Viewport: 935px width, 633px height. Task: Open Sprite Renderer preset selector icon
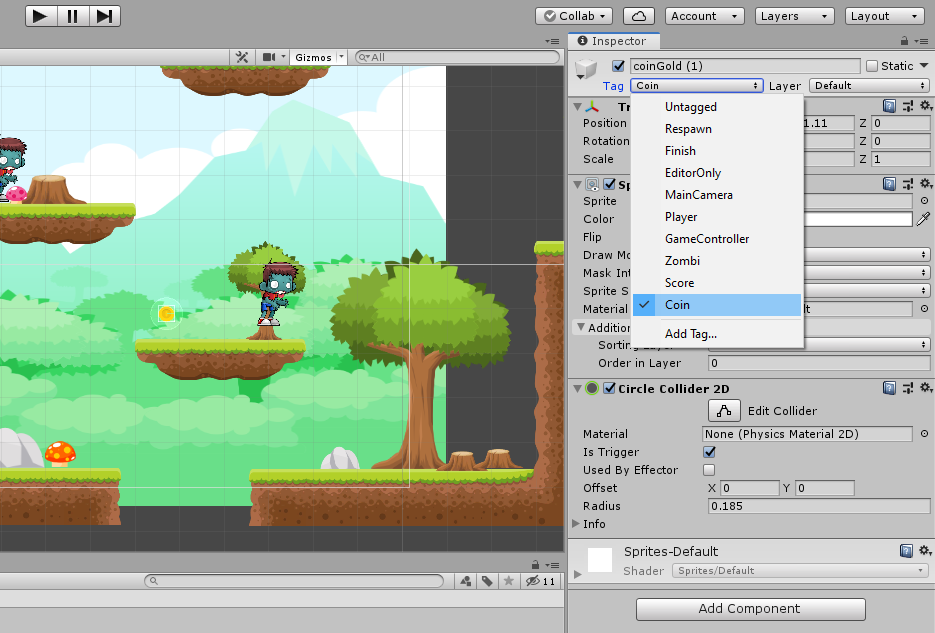(908, 184)
